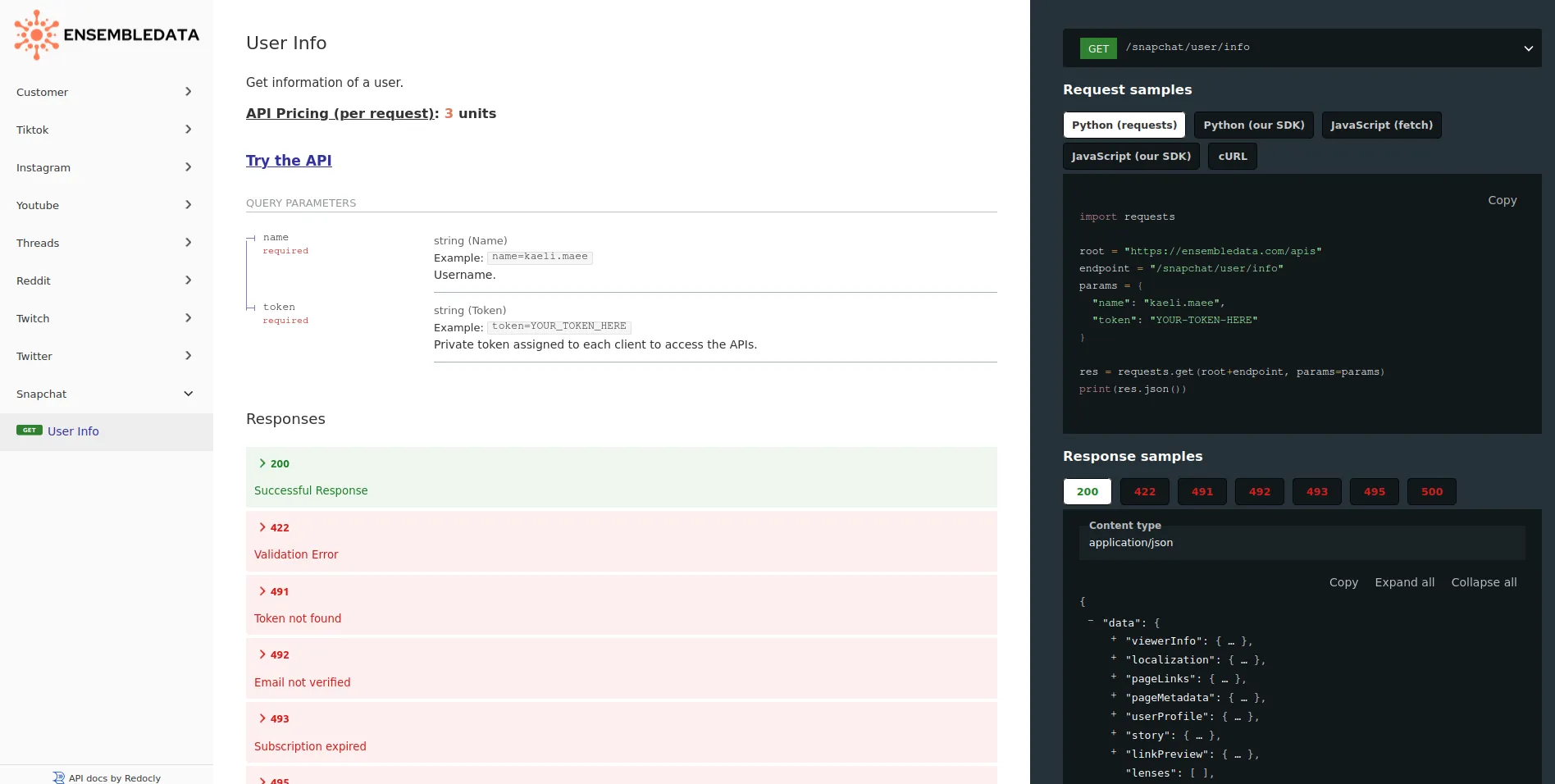Expand the Reddit sidebar section
Image resolution: width=1555 pixels, height=784 pixels.
(x=107, y=280)
